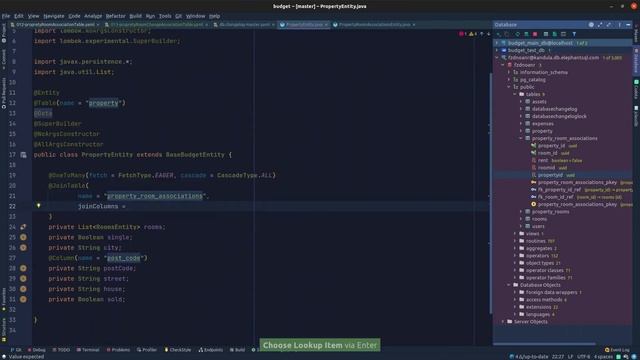The height and width of the screenshot is (360, 640).
Task: Click the gutter icon beside rooms field
Action: (23, 227)
